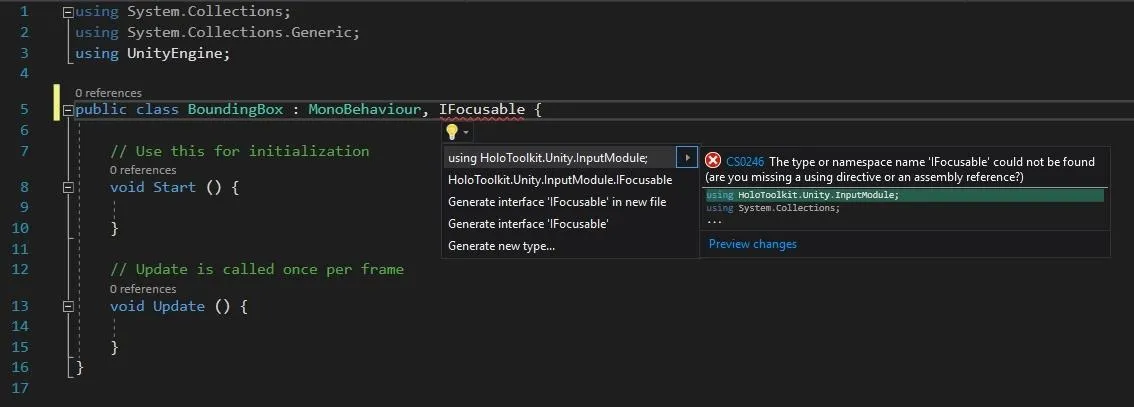Open the CS0246 error code link
The image size is (1134, 407).
tap(745, 161)
